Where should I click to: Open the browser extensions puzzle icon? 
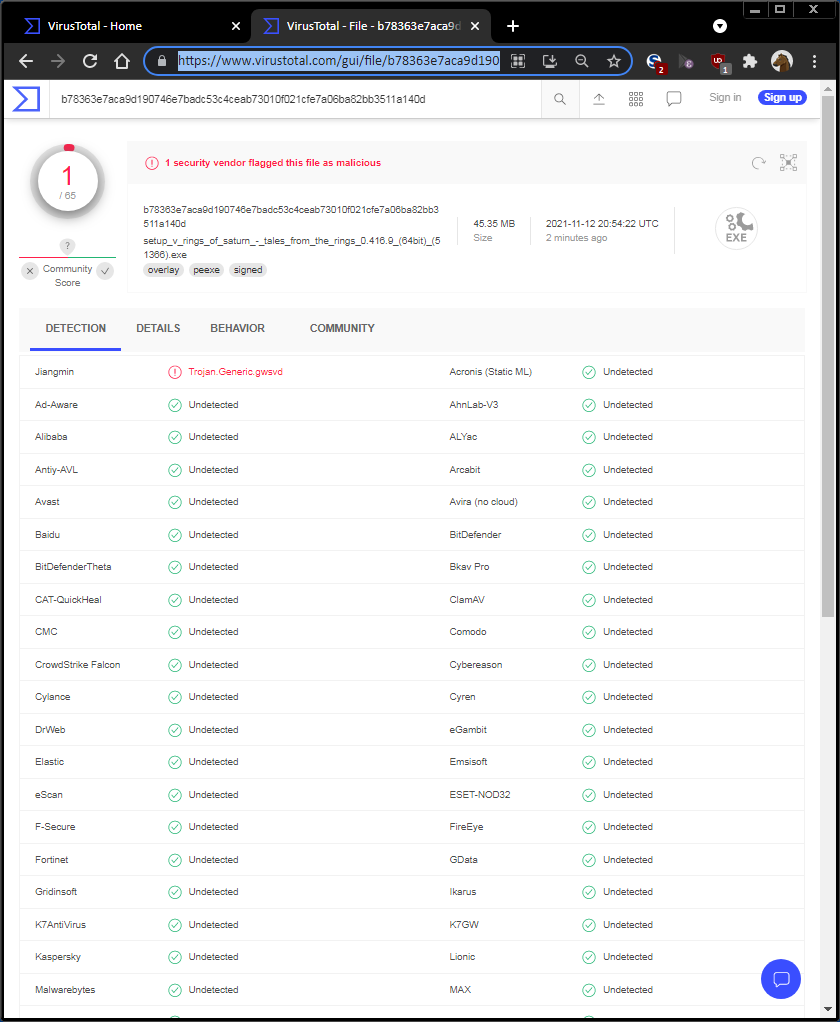tap(750, 61)
